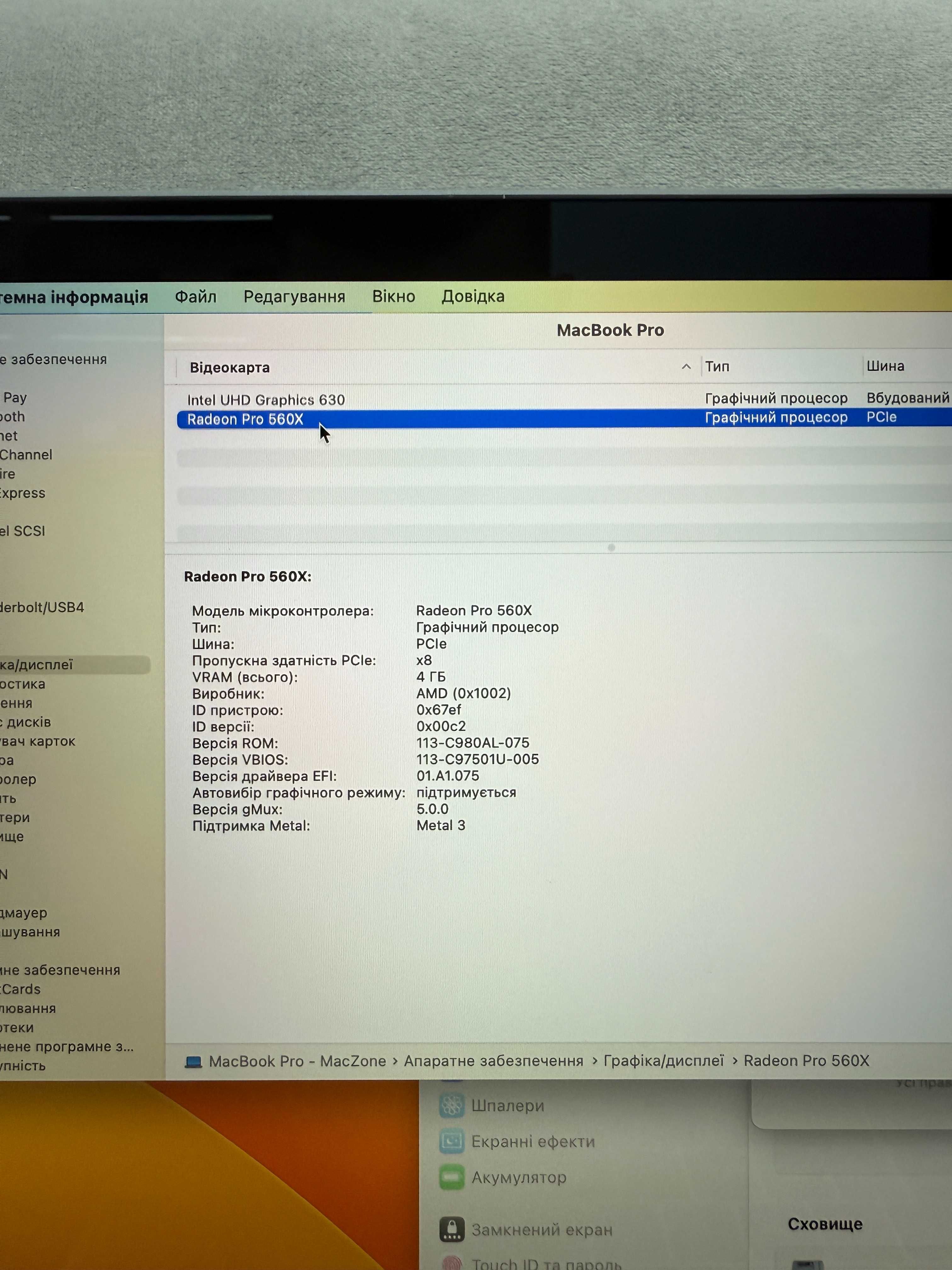The width and height of the screenshot is (952, 1270).
Task: Select the Діагностика sidebar item
Action: tap(22, 684)
